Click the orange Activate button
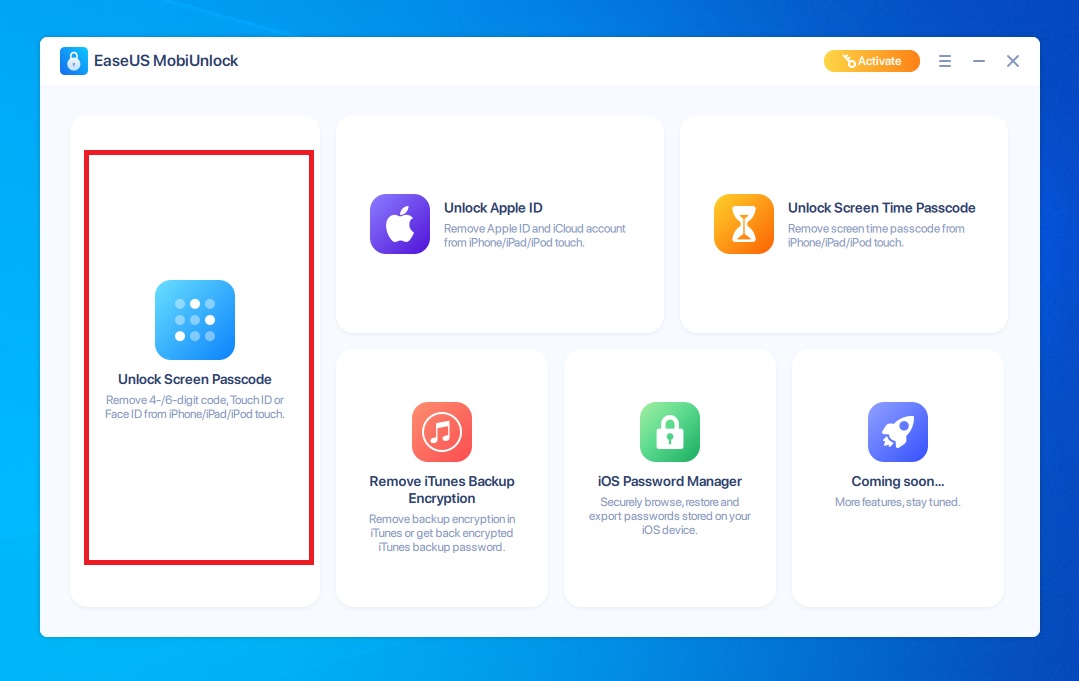Image resolution: width=1079 pixels, height=681 pixels. pyautogui.click(x=872, y=61)
